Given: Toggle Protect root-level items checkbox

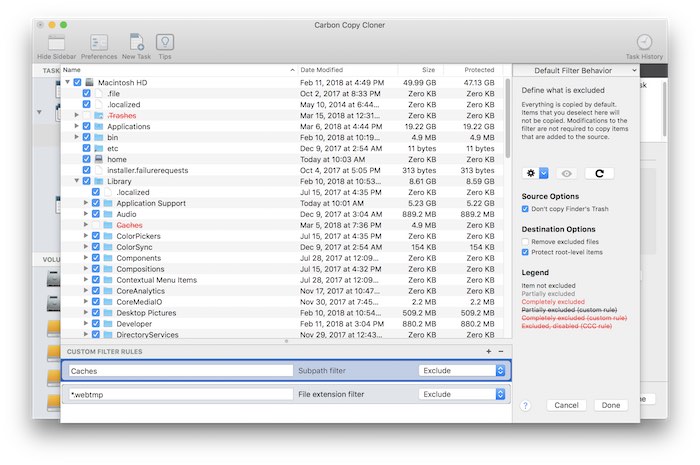Looking at the screenshot, I should pos(525,252).
